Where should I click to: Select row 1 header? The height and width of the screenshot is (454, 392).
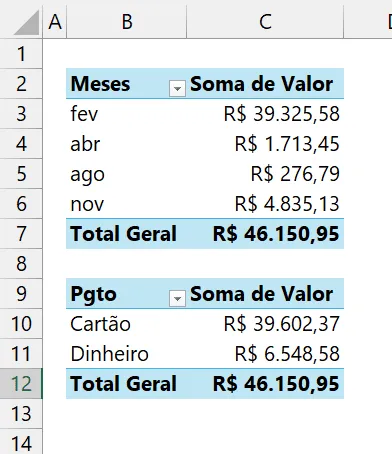21,54
